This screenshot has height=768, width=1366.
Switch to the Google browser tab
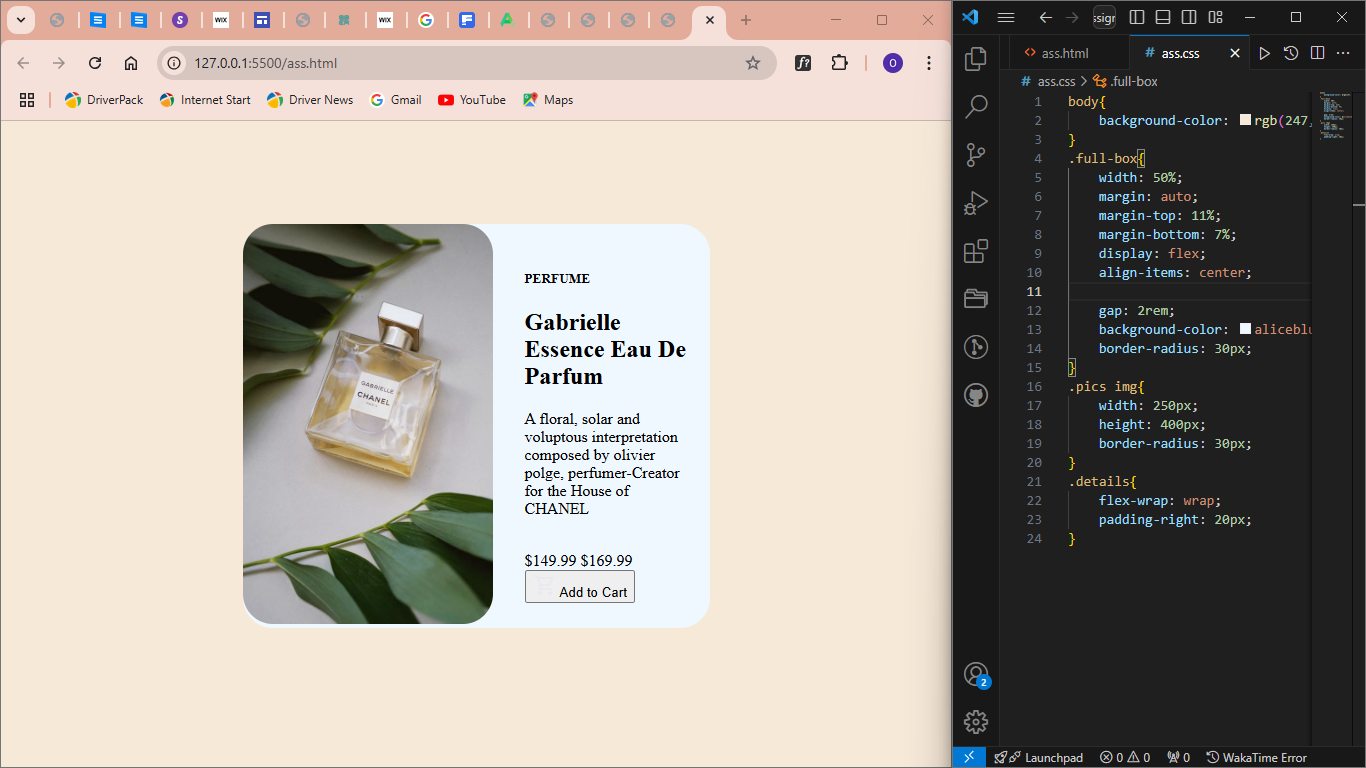426,20
